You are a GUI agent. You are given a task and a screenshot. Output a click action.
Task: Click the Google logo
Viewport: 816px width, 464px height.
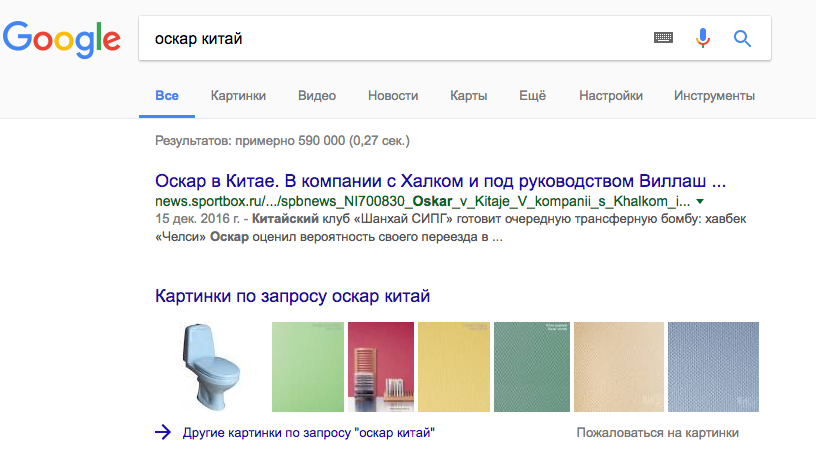tap(62, 40)
